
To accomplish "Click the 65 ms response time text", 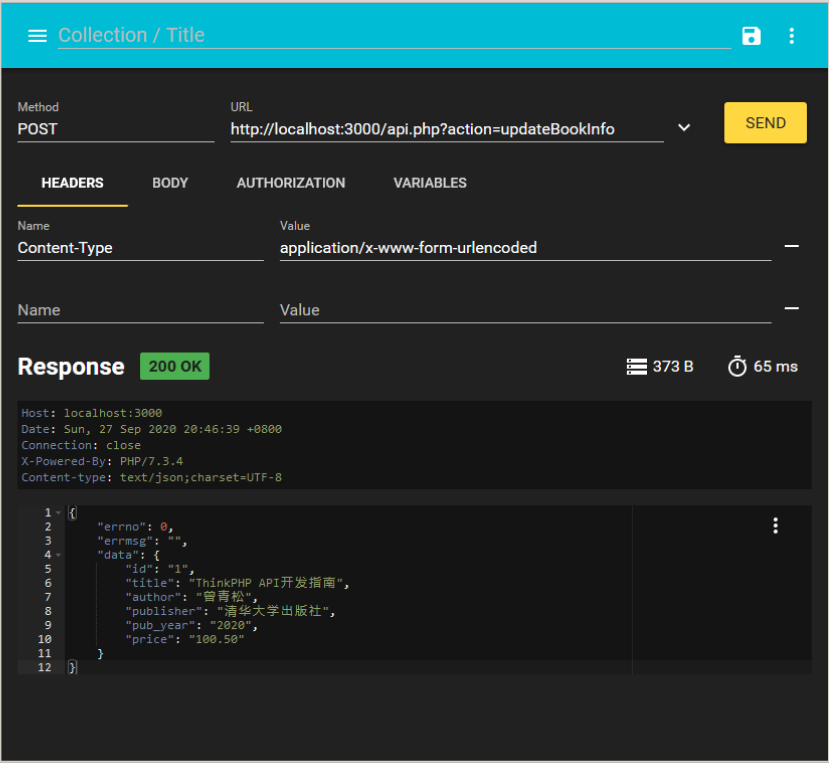I will click(775, 366).
